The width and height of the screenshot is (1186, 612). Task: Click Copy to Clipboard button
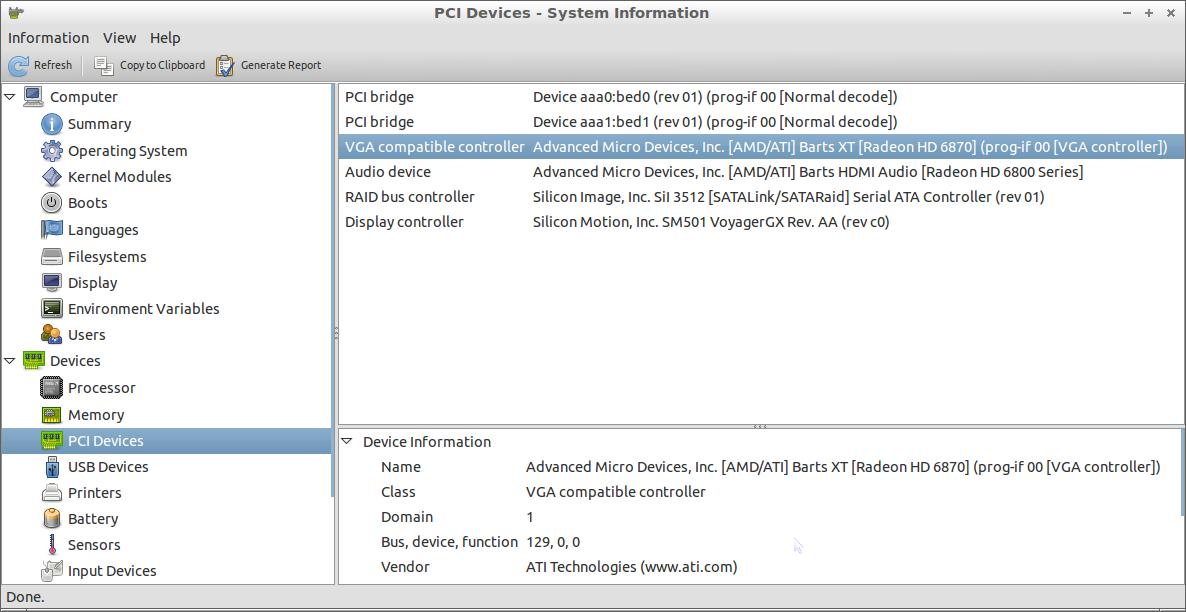pyautogui.click(x=150, y=65)
